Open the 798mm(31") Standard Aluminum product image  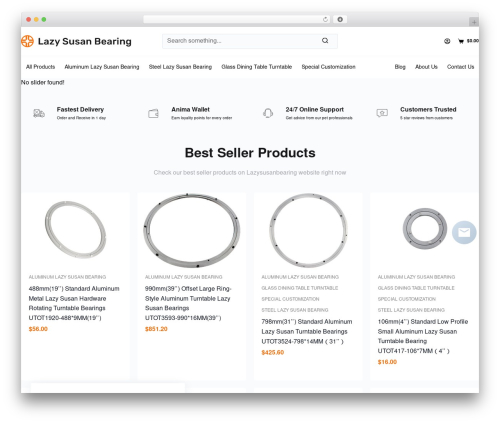click(x=308, y=231)
